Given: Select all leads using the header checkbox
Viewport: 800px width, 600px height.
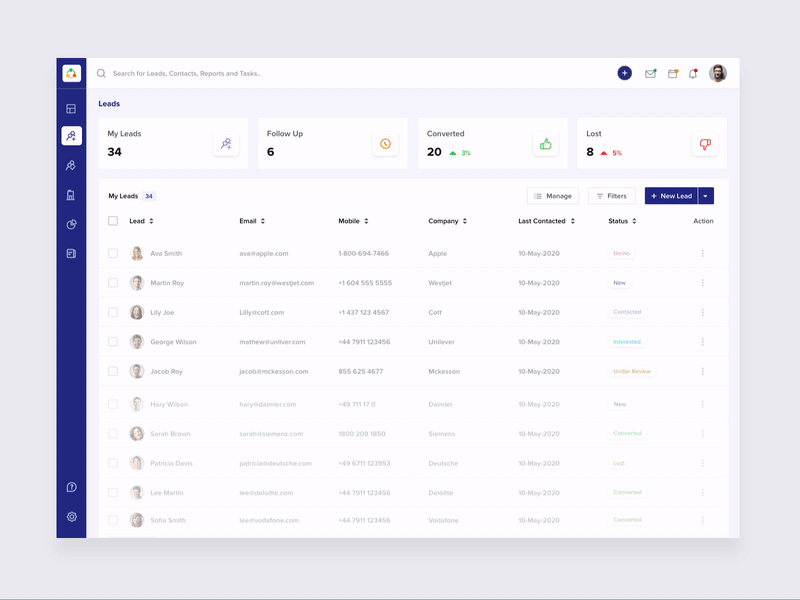Looking at the screenshot, I should pos(113,221).
